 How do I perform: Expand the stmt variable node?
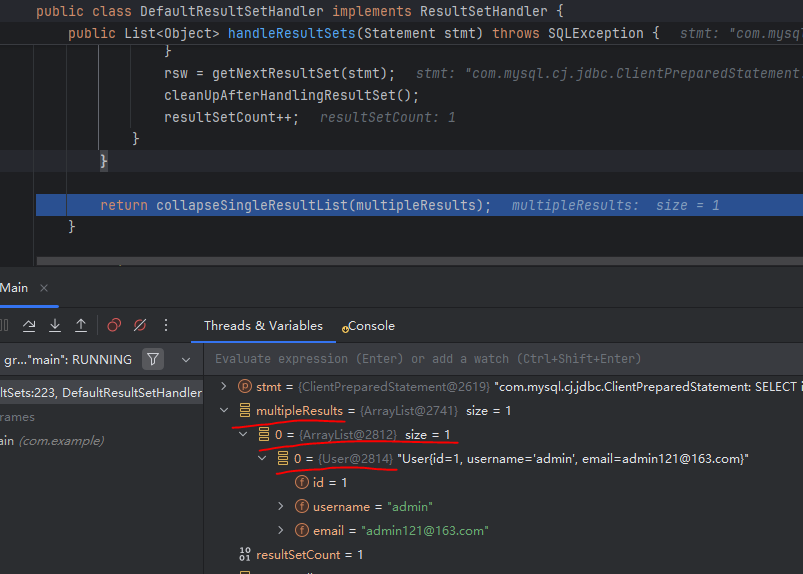point(224,386)
